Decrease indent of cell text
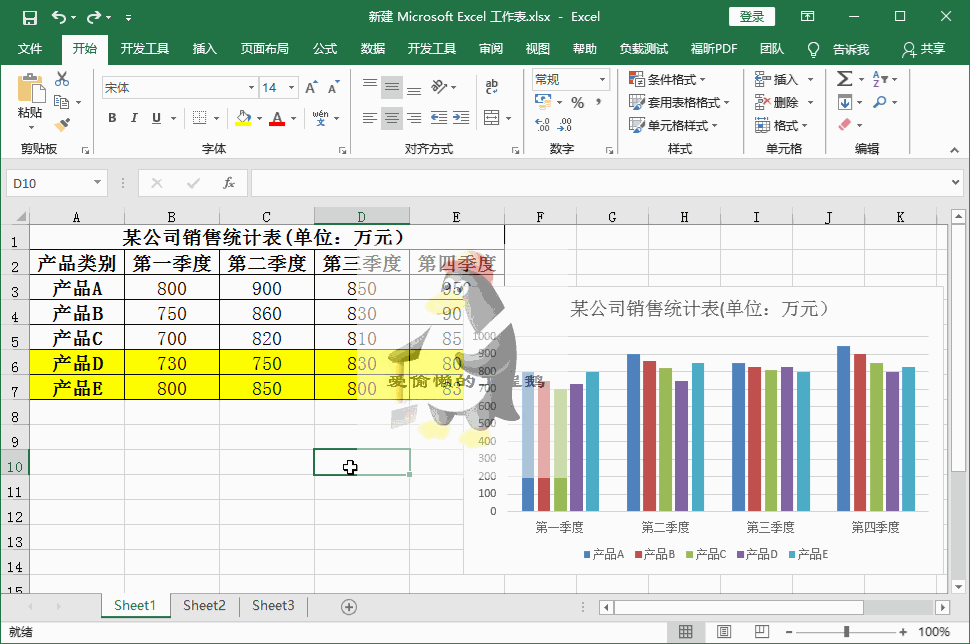This screenshot has height=644, width=970. click(x=439, y=118)
